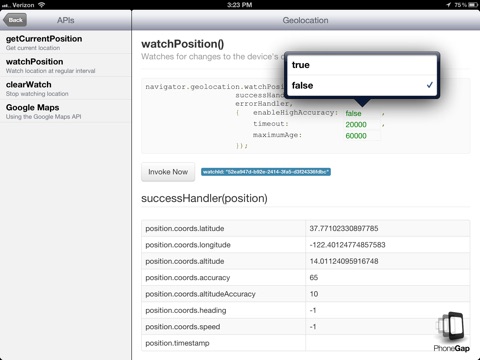Screen dimensions: 480x360
Task: Tap the position.coords.accuracy row
Action: point(306,277)
